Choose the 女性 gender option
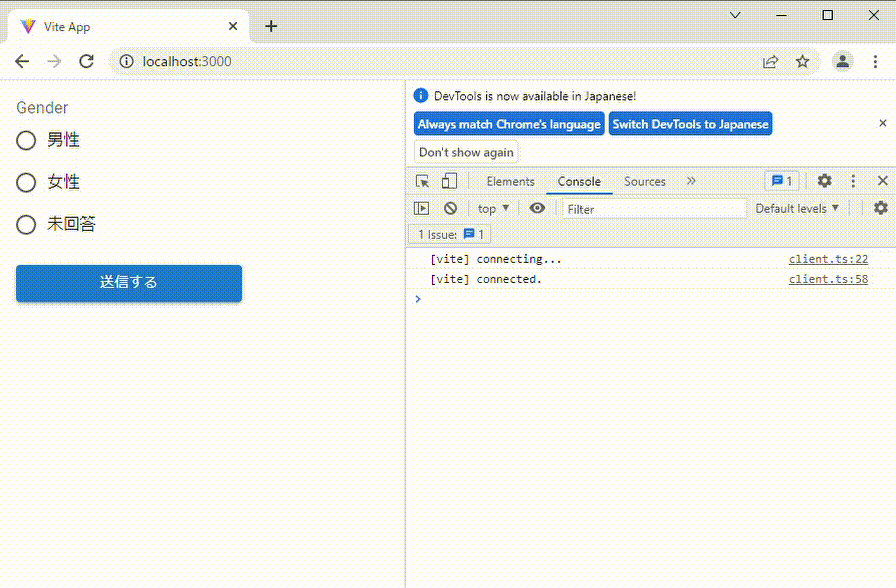The width and height of the screenshot is (896, 588). click(x=26, y=182)
